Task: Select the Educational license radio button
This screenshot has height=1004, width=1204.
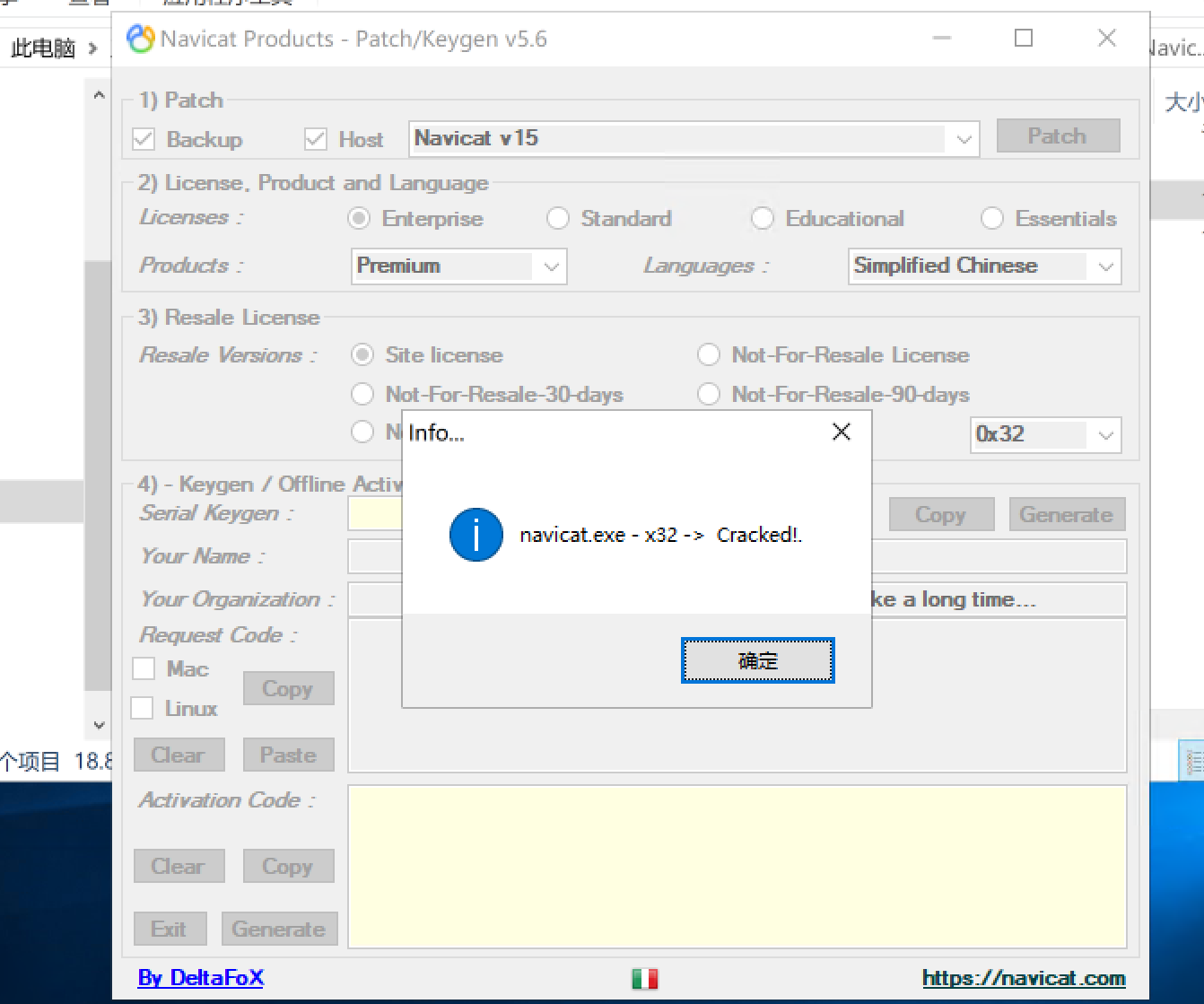Action: (763, 218)
